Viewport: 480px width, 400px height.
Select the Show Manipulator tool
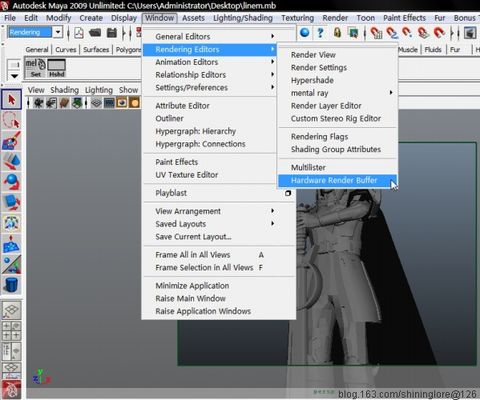12,264
